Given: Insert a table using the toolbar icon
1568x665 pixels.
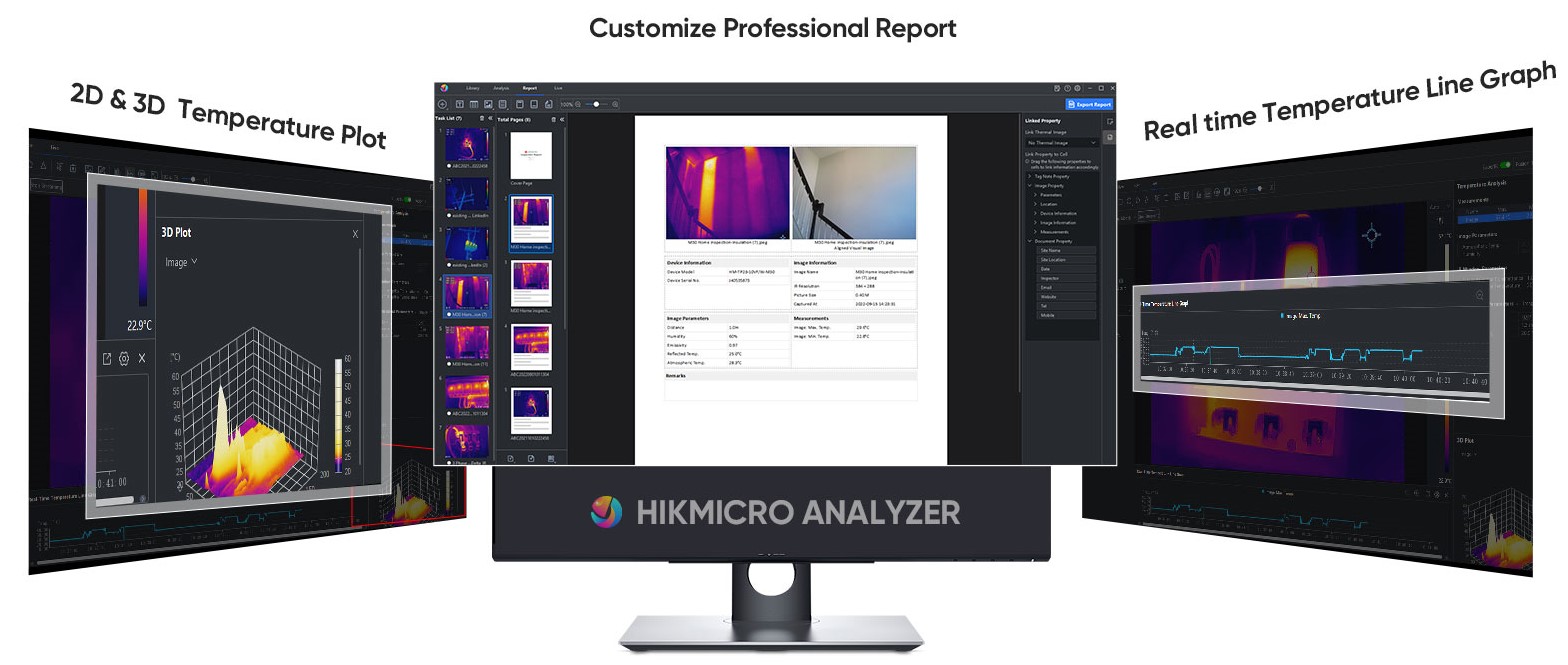Looking at the screenshot, I should coord(473,104).
